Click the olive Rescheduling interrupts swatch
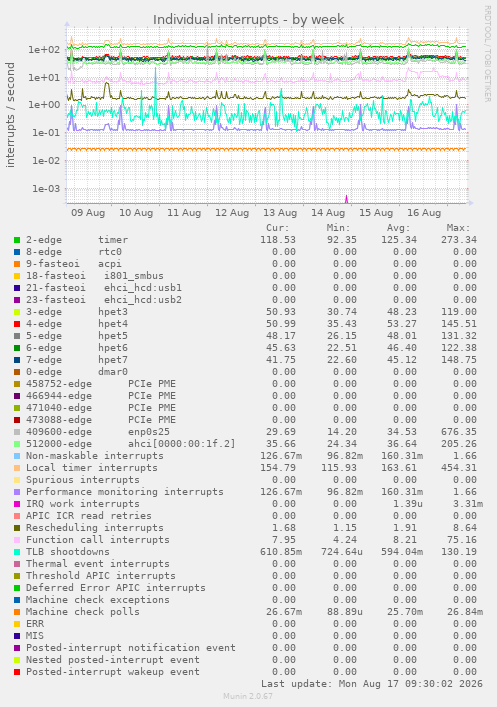Screen dimensions: 497x707 point(17,528)
